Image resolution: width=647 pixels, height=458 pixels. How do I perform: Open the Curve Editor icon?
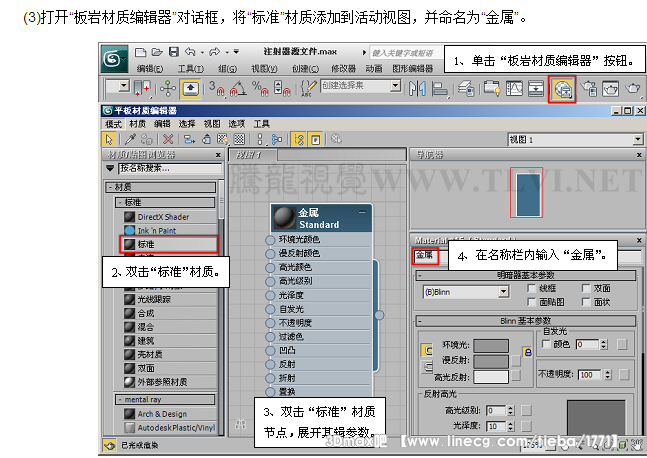click(x=514, y=89)
